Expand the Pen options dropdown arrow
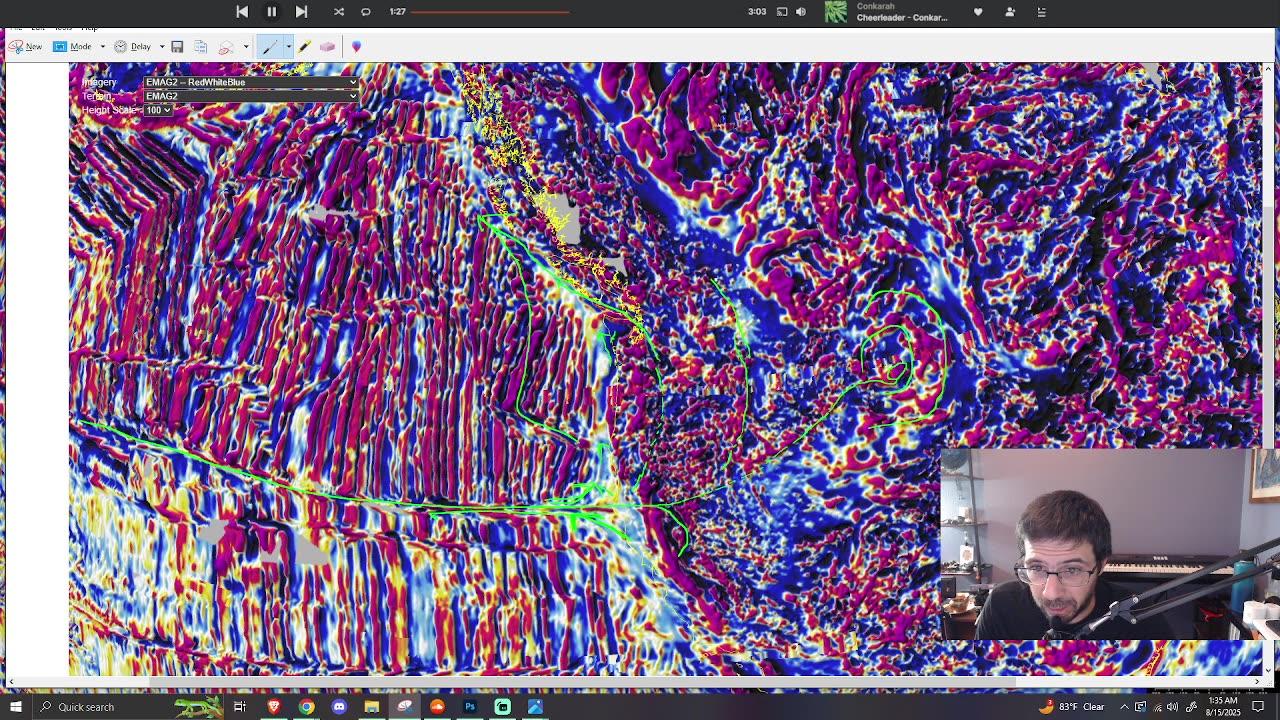This screenshot has width=1280, height=720. pos(288,46)
